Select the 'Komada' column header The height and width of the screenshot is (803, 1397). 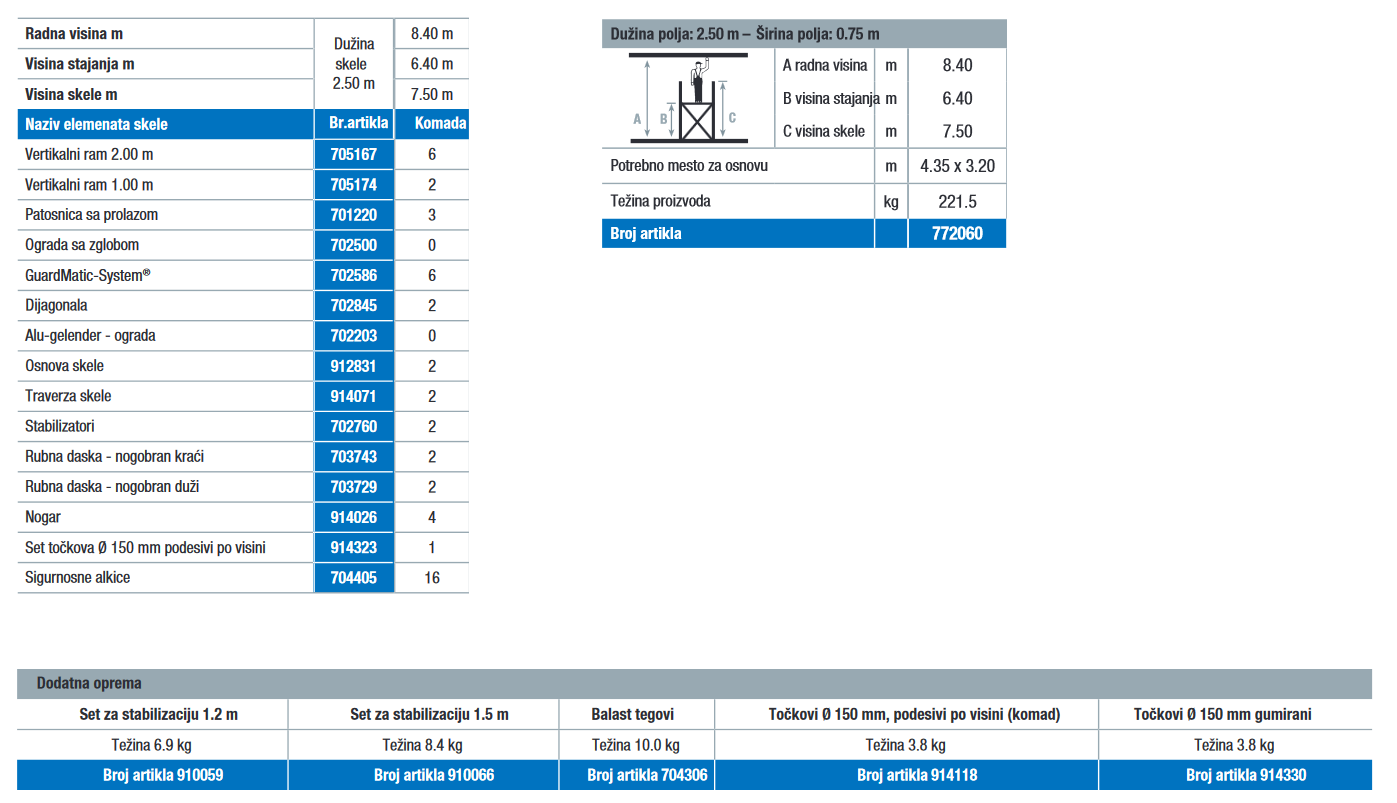click(x=432, y=125)
